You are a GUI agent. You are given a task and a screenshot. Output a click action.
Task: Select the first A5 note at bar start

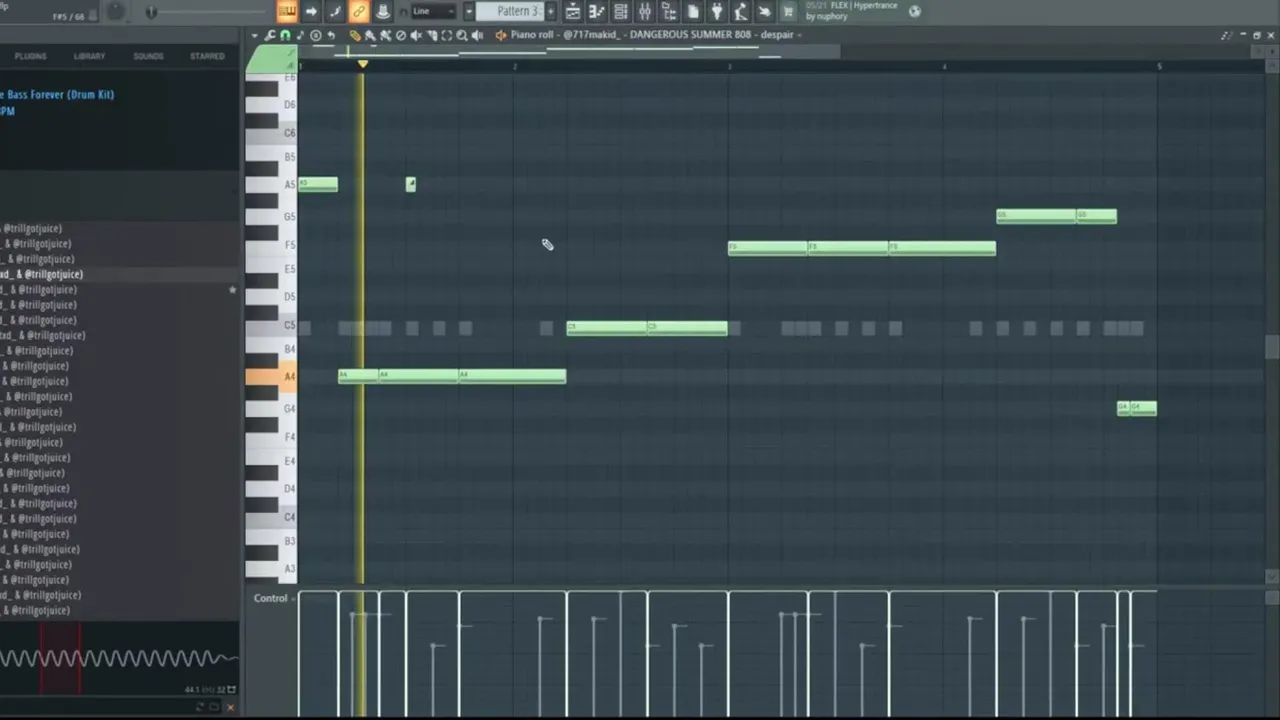(318, 184)
